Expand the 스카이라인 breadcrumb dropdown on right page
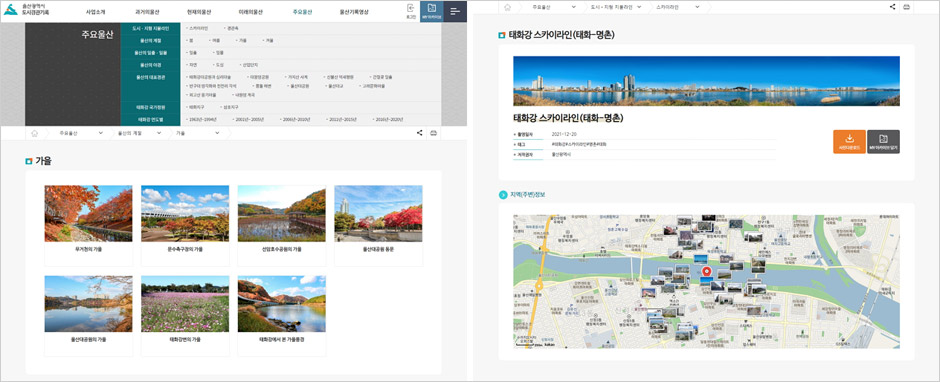Screen dimensions: 940x382 677,7
